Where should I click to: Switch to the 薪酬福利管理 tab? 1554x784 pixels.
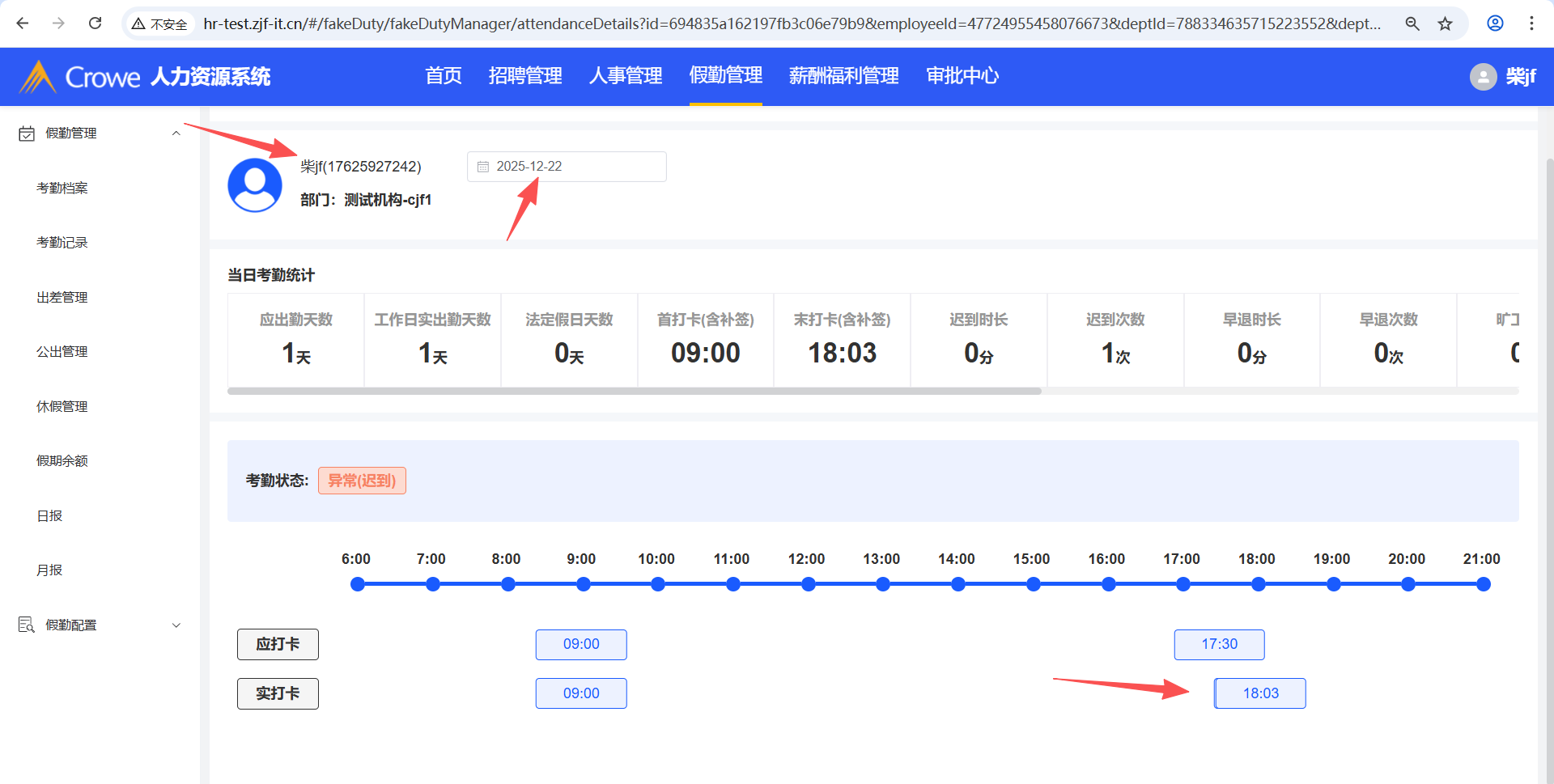tap(843, 76)
